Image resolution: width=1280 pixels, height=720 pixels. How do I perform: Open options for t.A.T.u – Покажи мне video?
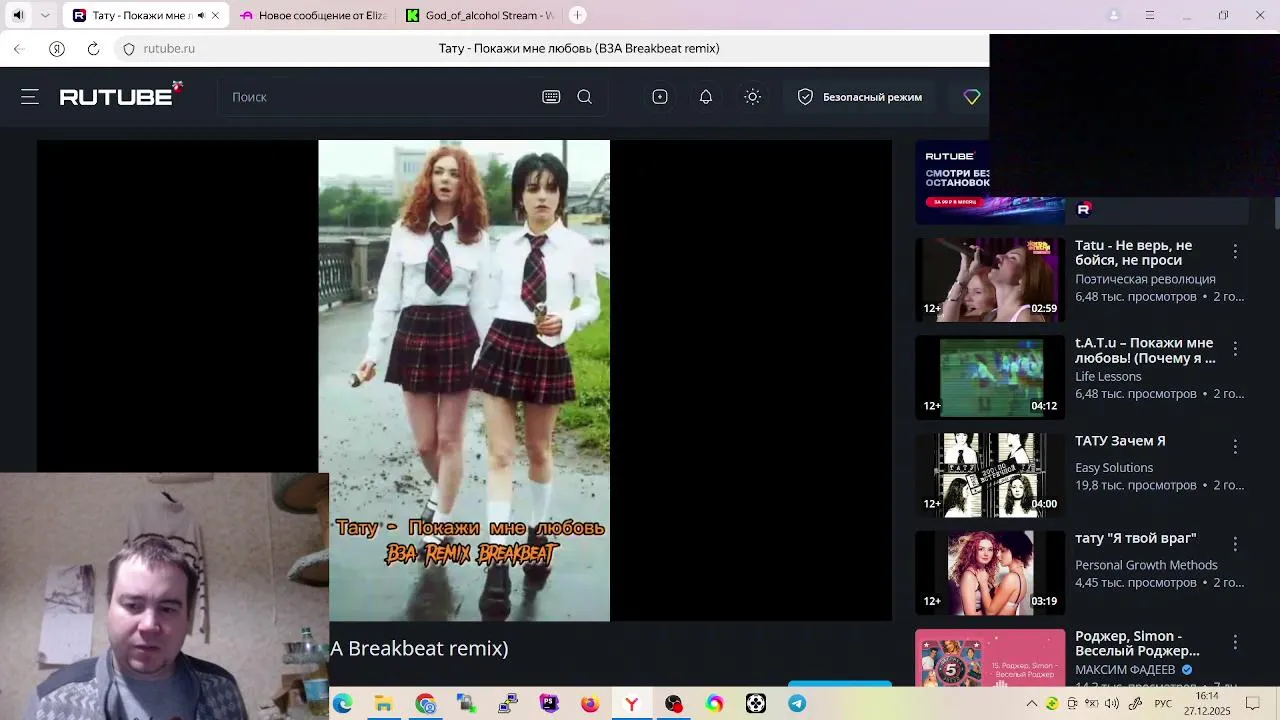point(1235,348)
